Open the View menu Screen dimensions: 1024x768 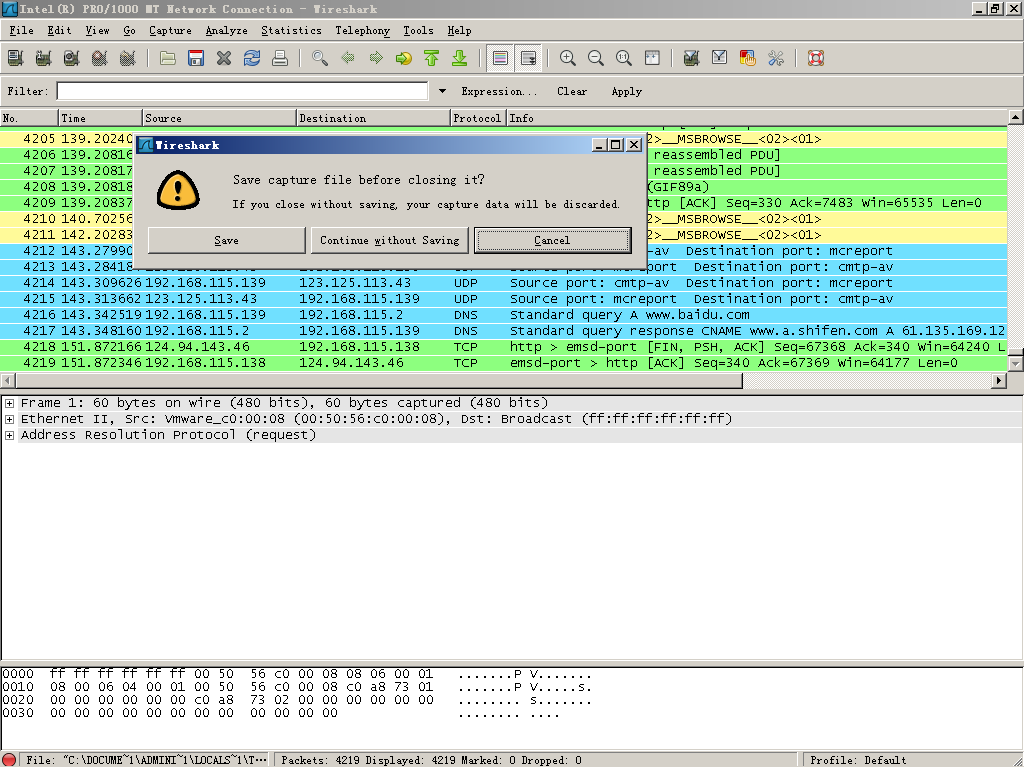coord(97,30)
